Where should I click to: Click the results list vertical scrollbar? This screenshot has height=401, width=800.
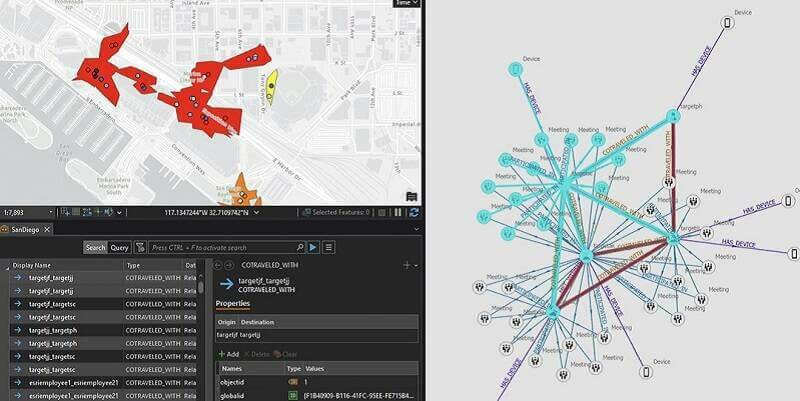coord(201,287)
